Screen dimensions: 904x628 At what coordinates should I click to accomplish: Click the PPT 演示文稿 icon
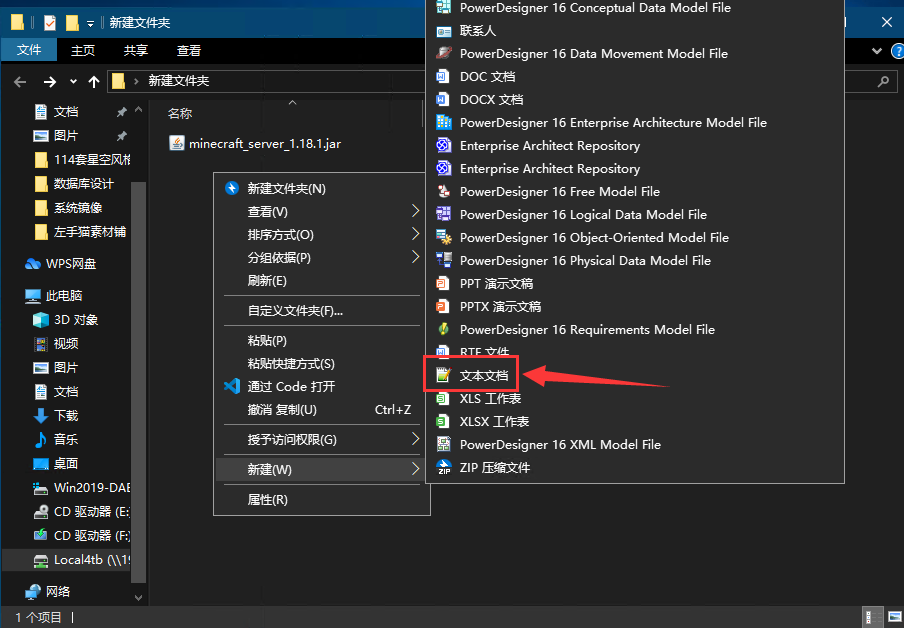[x=442, y=284]
